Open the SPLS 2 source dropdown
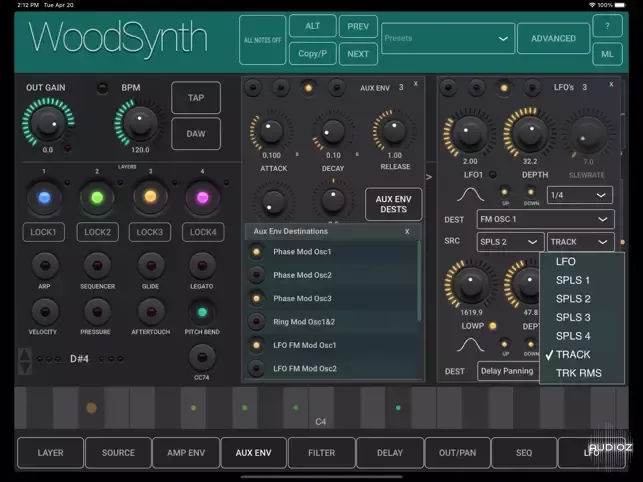Screen dimensions: 643x482 [x=510, y=242]
